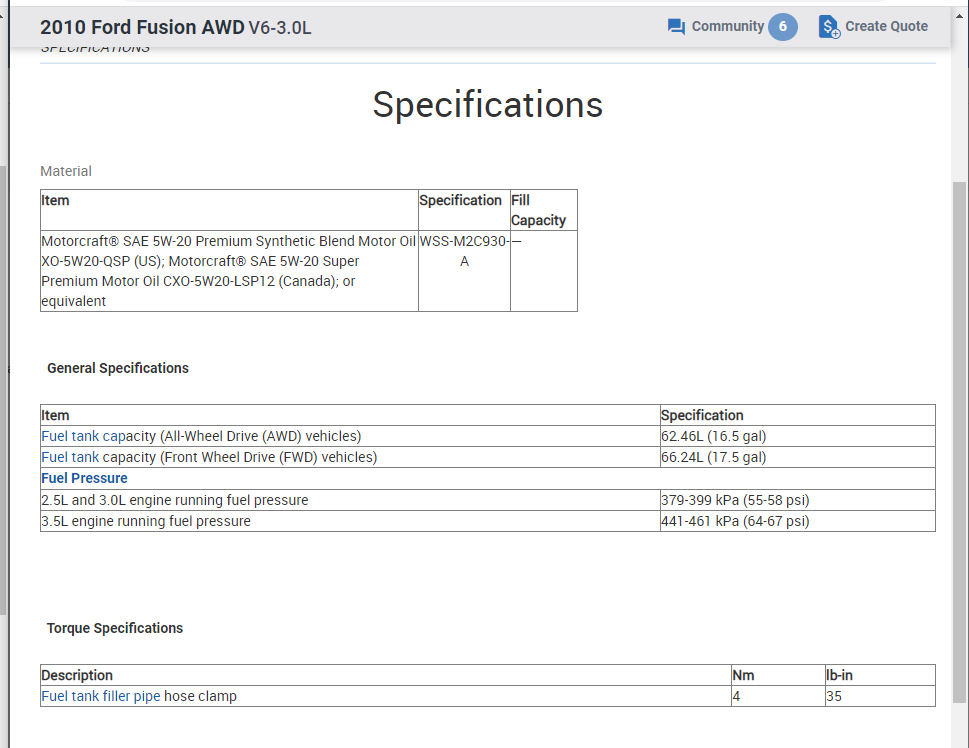The height and width of the screenshot is (748, 969).
Task: Click the 62.46L (16.5 gal) capacity value
Action: (x=713, y=436)
